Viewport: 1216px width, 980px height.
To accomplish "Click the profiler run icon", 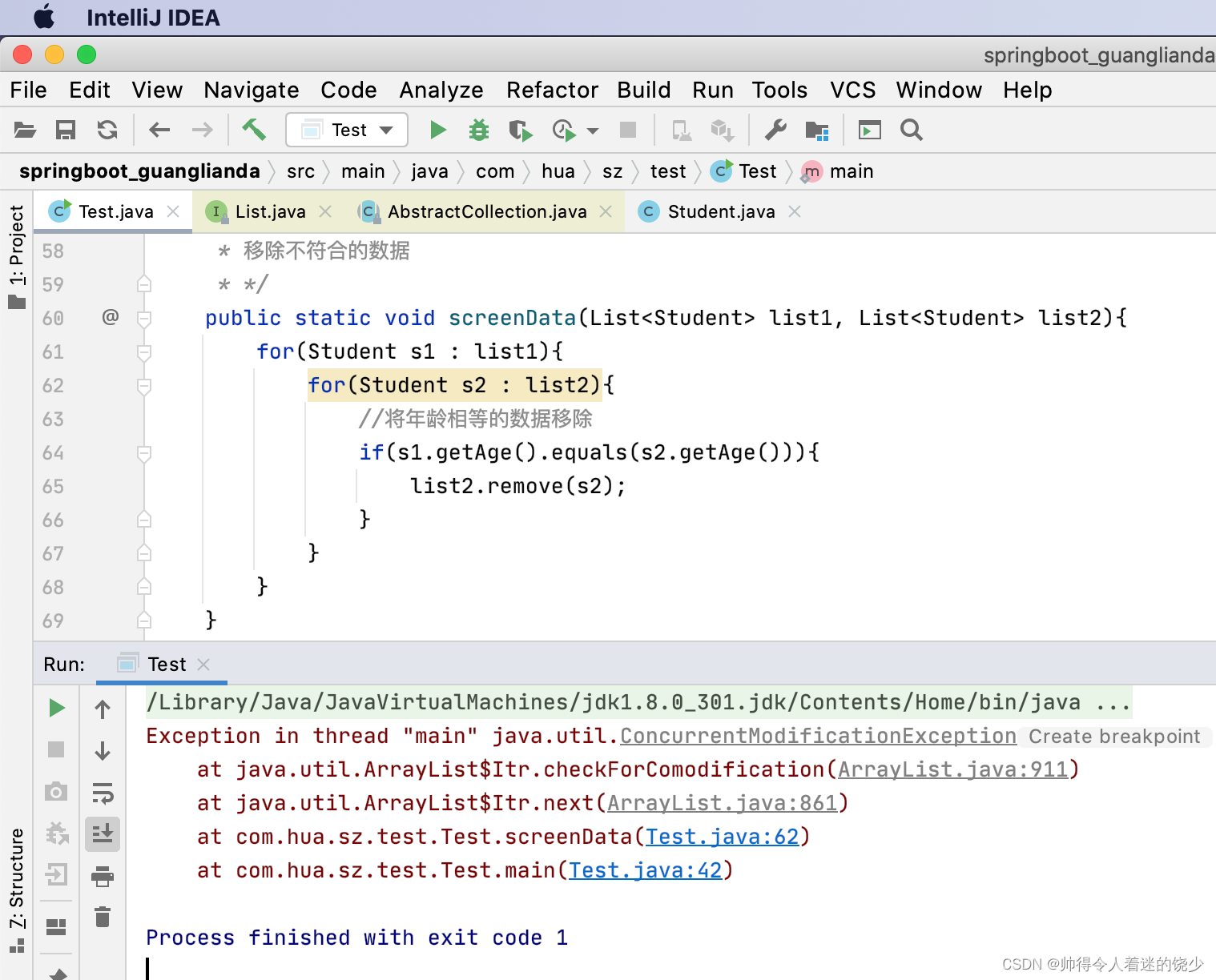I will (x=564, y=130).
